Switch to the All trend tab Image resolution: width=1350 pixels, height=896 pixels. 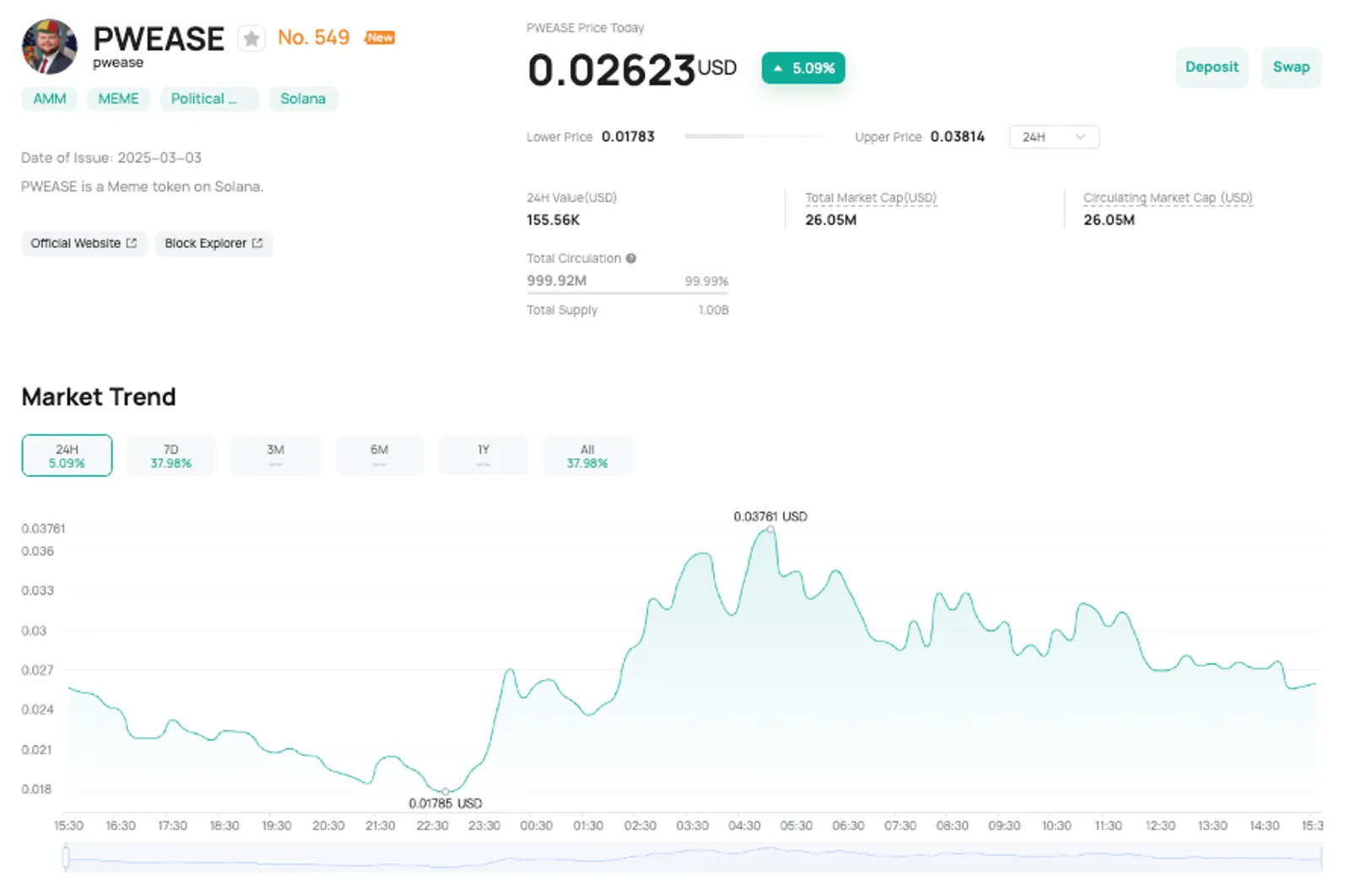[x=587, y=456]
